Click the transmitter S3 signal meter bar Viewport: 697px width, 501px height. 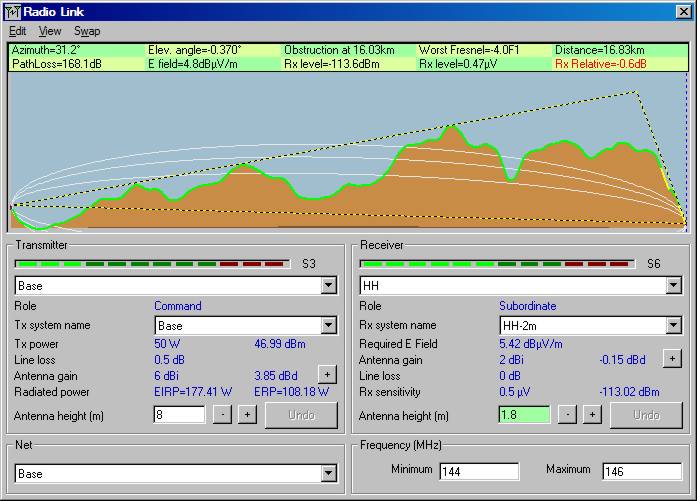152,264
